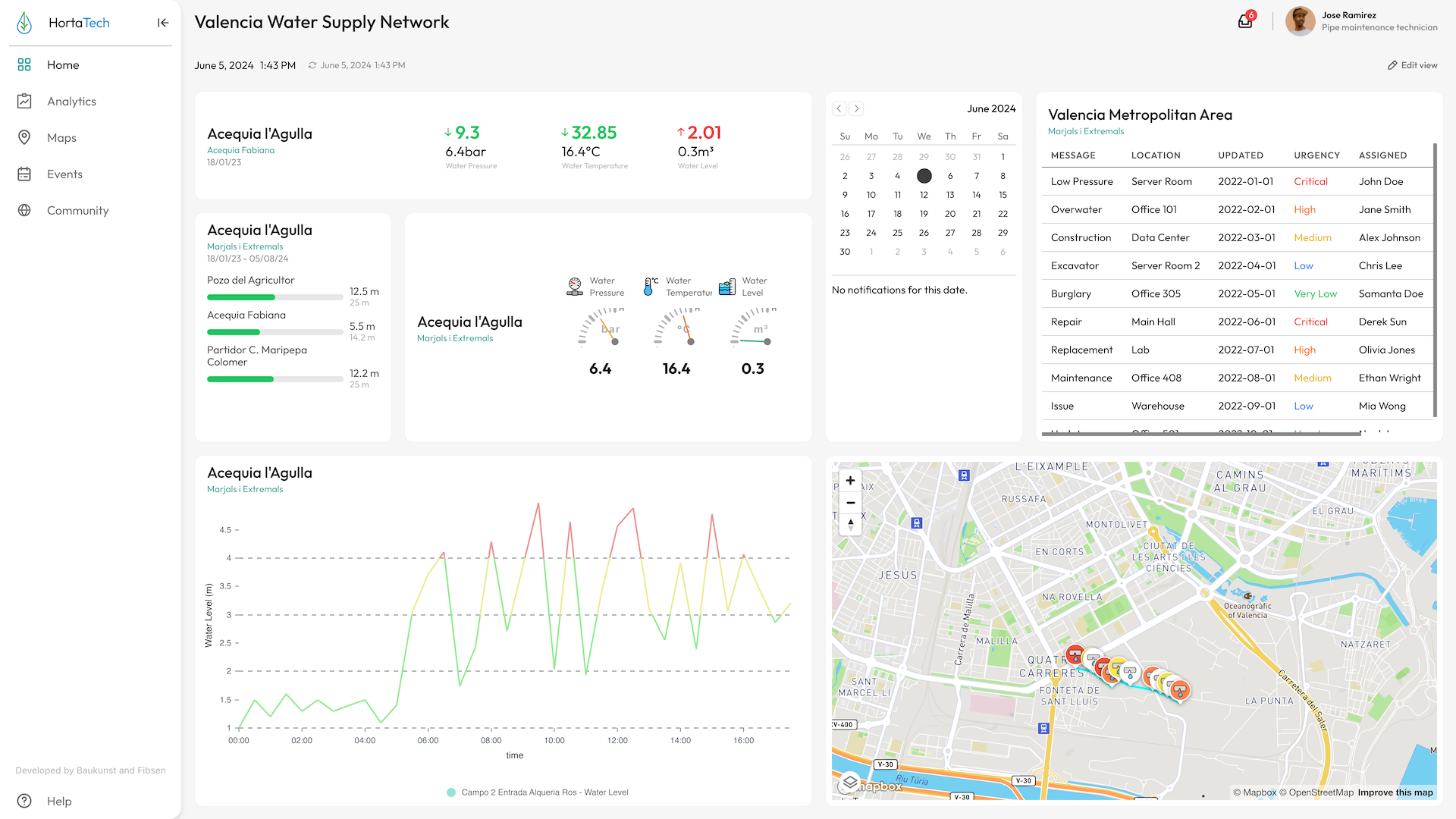Click the refresh timestamp icon
1456x819 pixels.
click(x=312, y=65)
